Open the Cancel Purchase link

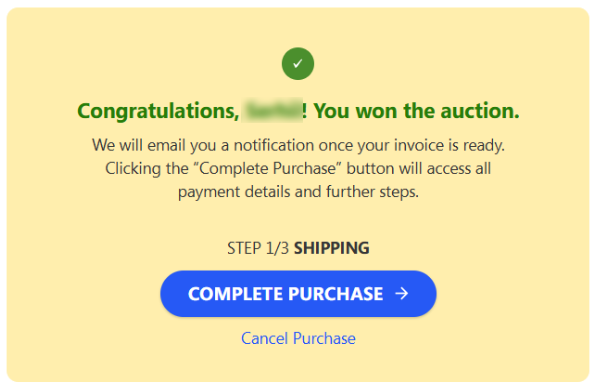click(298, 338)
